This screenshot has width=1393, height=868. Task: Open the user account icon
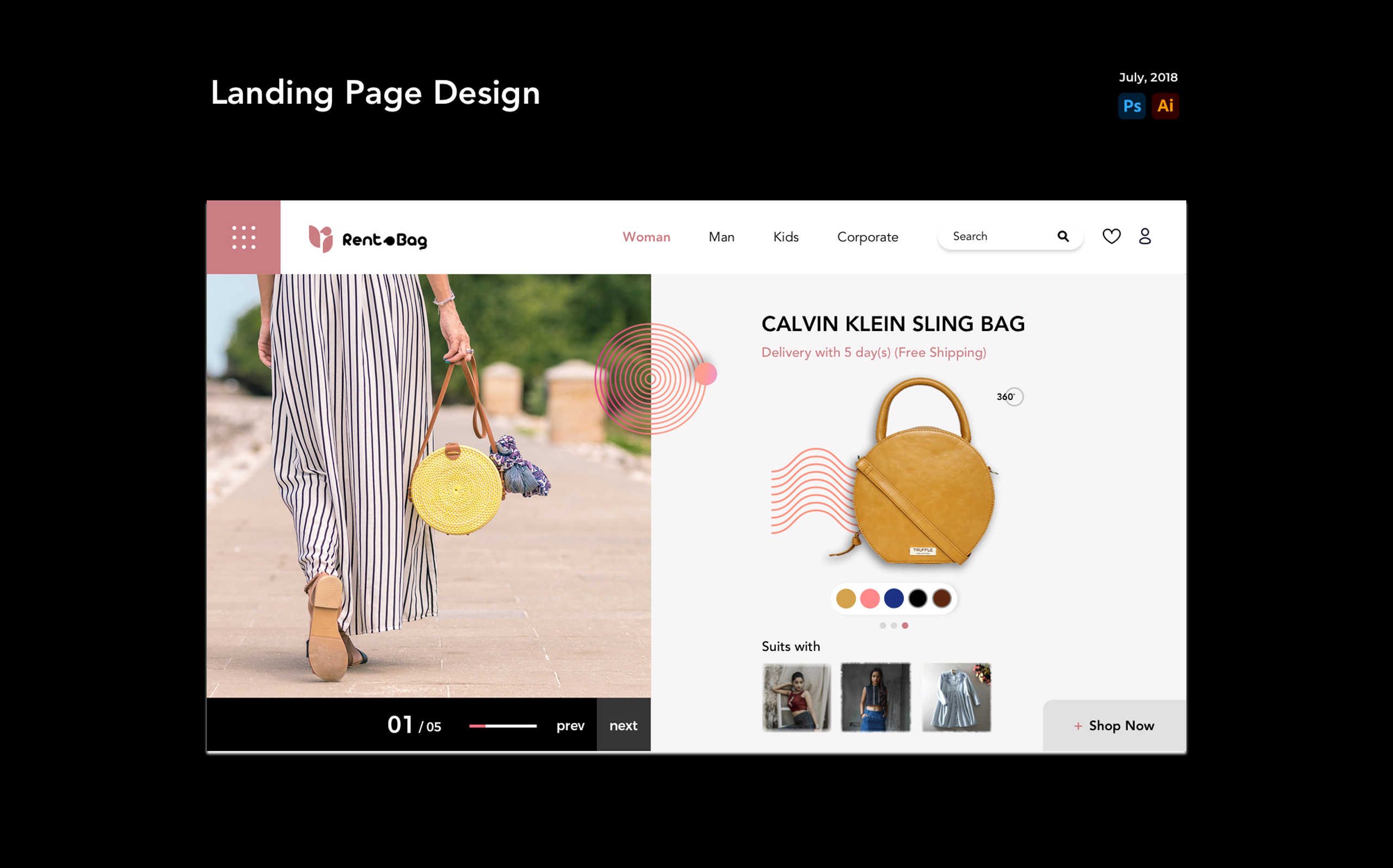pos(1144,236)
